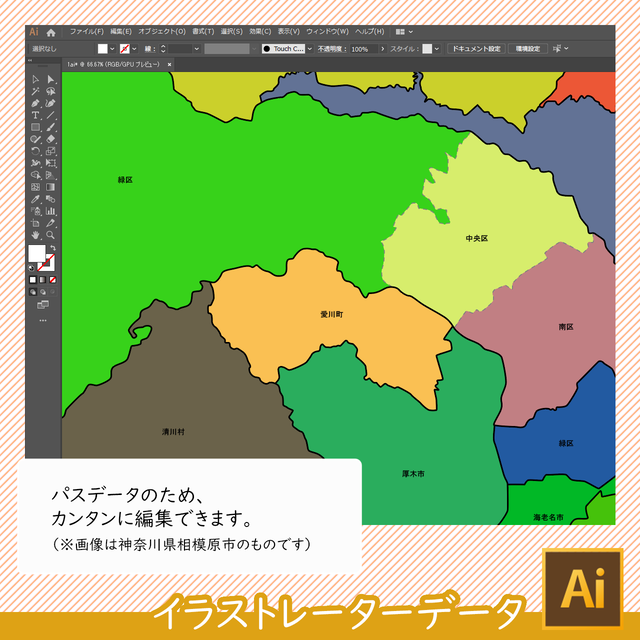This screenshot has width=640, height=640.
Task: Open the 編集(E) menu
Action: tap(121, 32)
